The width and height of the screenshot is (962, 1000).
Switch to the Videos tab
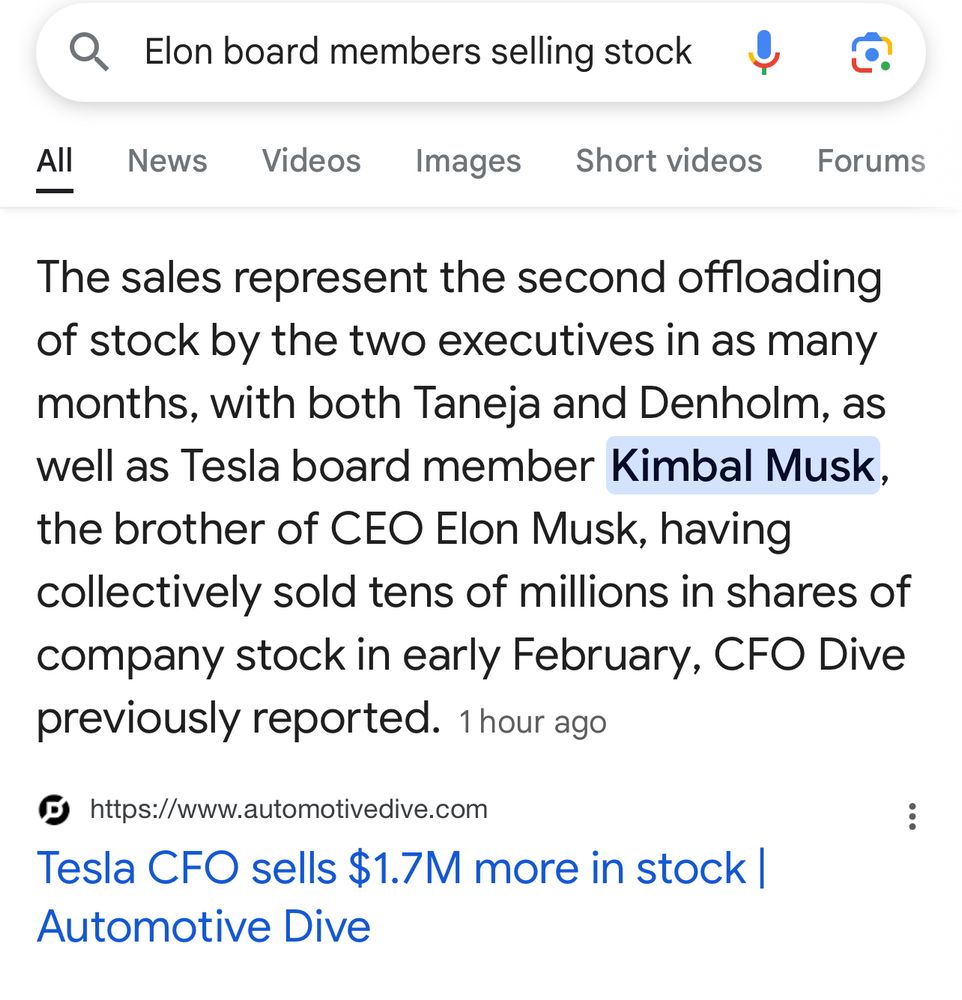coord(311,161)
